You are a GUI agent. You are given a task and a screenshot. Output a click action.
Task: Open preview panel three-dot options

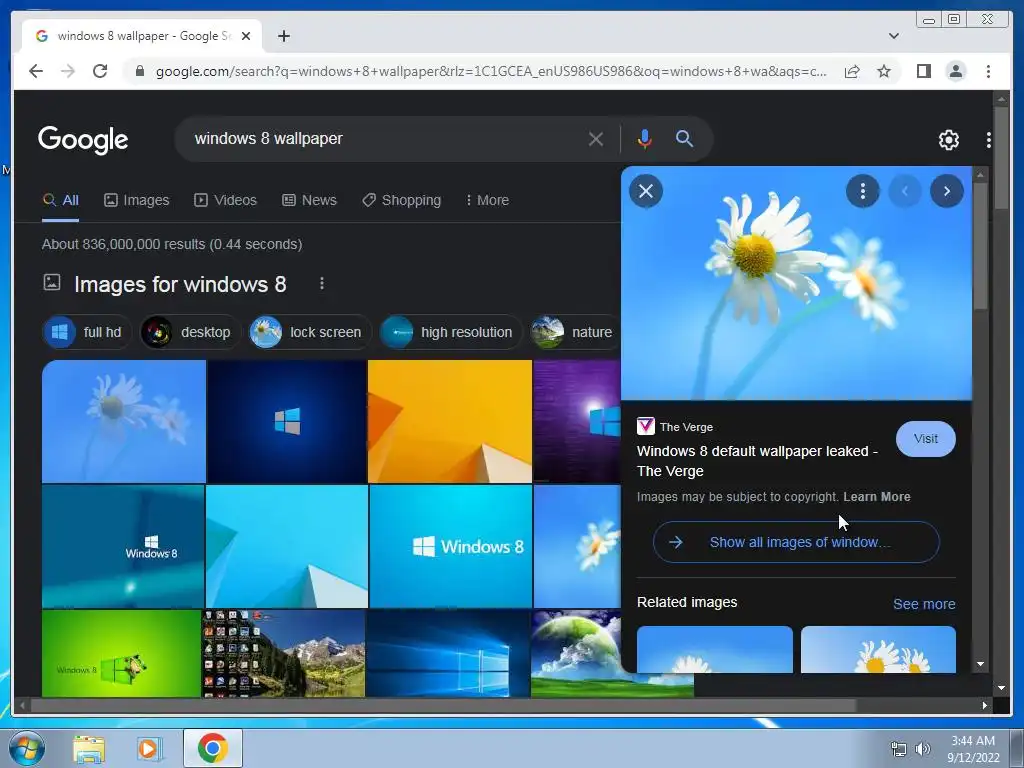point(863,191)
